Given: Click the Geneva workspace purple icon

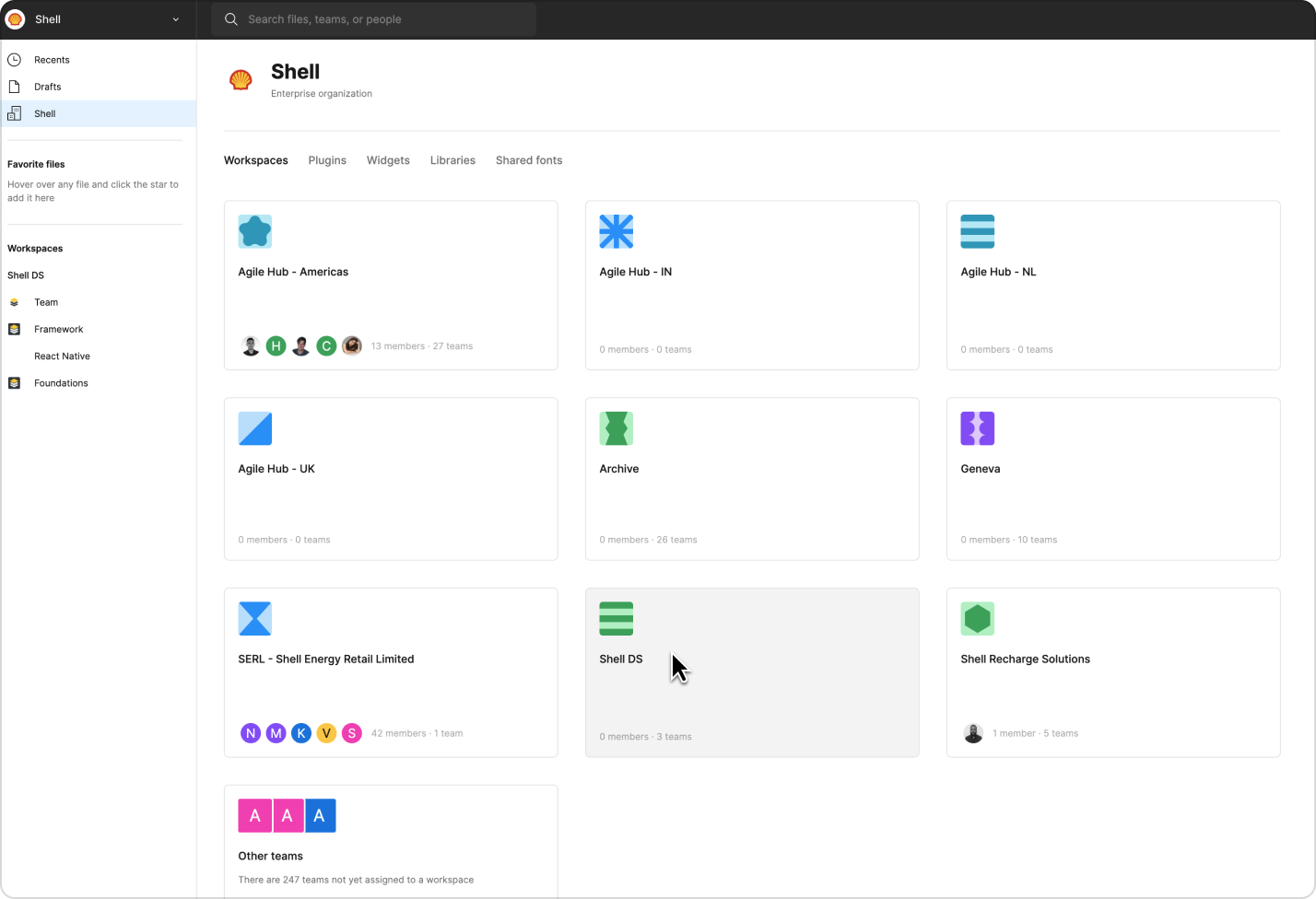Looking at the screenshot, I should tap(978, 428).
